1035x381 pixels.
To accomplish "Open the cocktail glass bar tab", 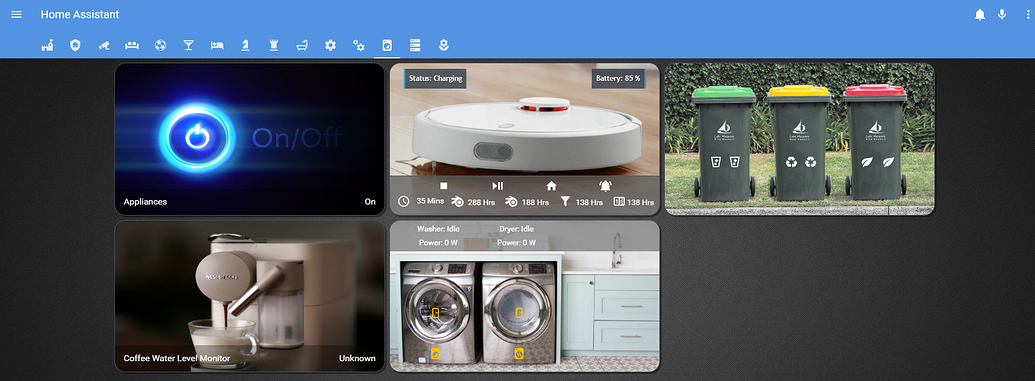I will point(189,45).
